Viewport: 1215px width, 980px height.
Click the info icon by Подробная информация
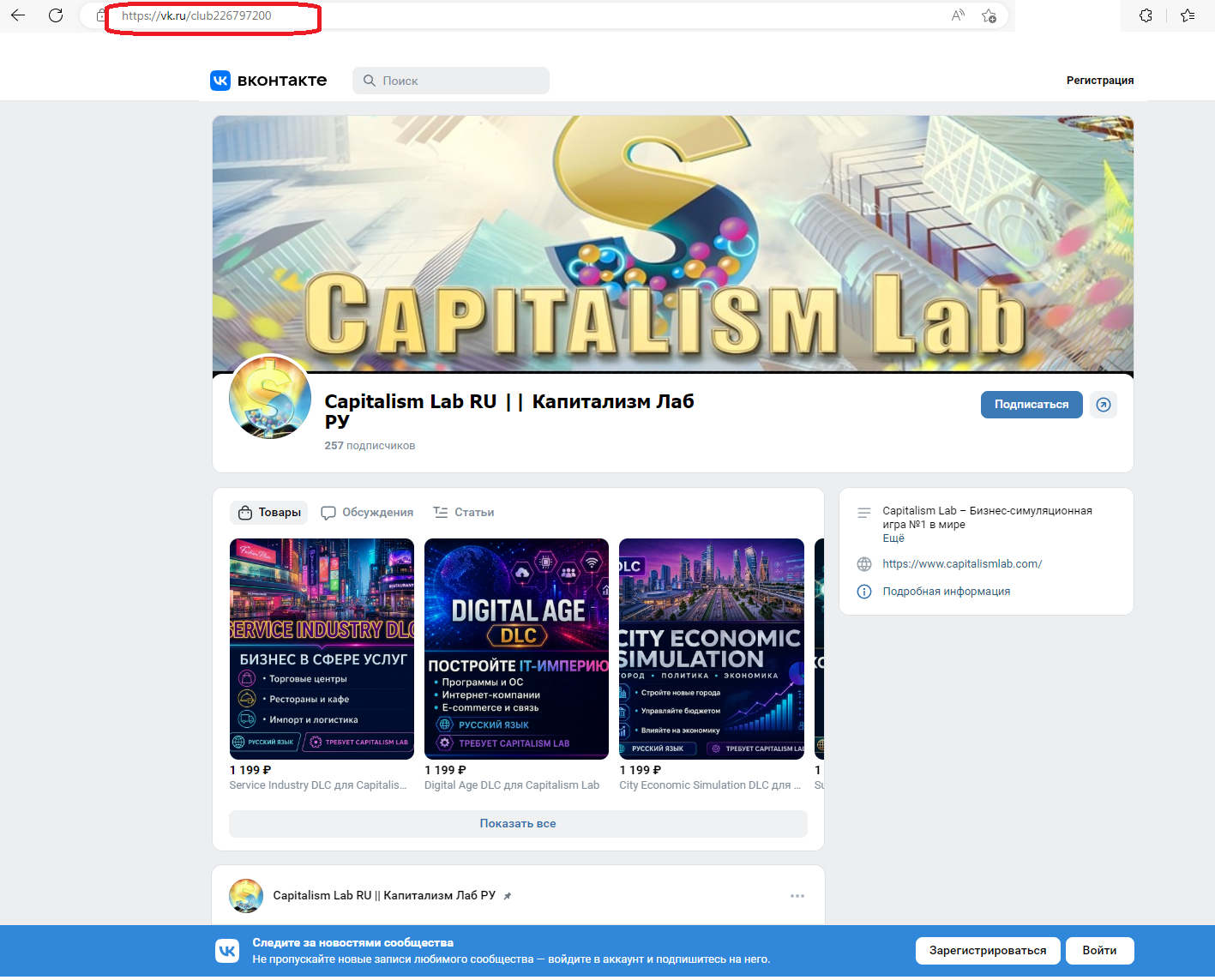coord(864,592)
